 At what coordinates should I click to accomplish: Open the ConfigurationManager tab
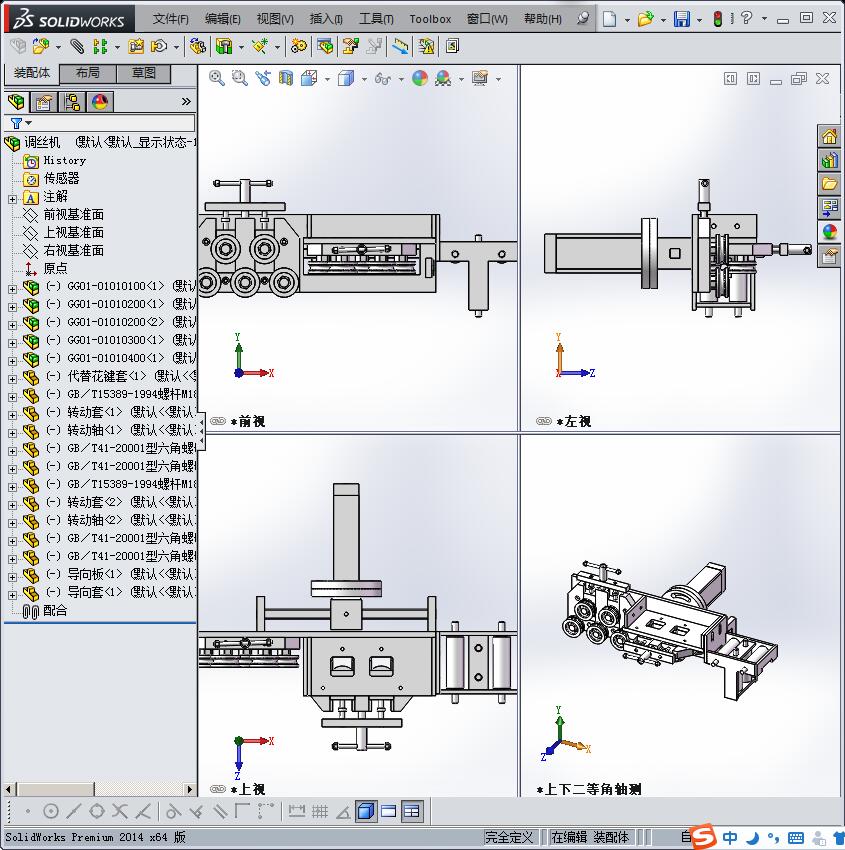(72, 101)
